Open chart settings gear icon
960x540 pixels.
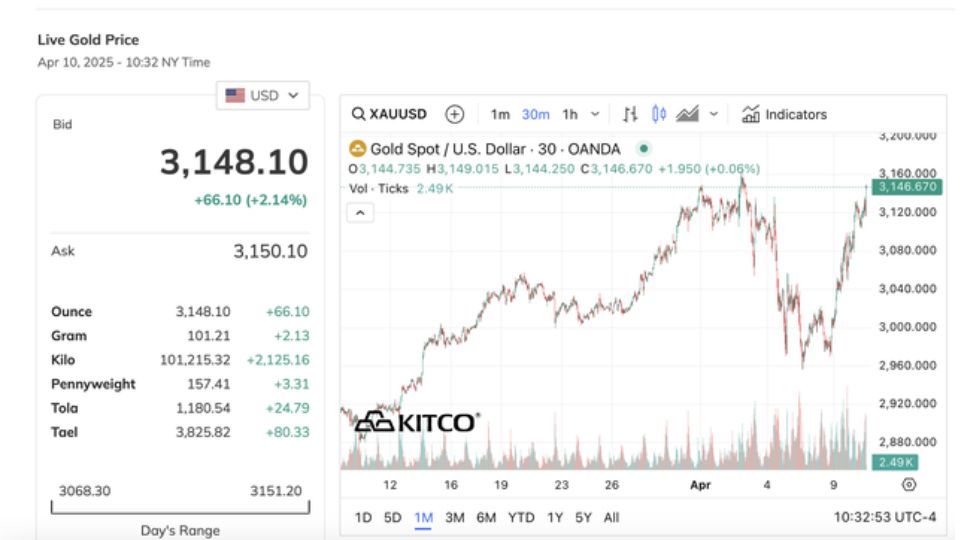coord(909,484)
